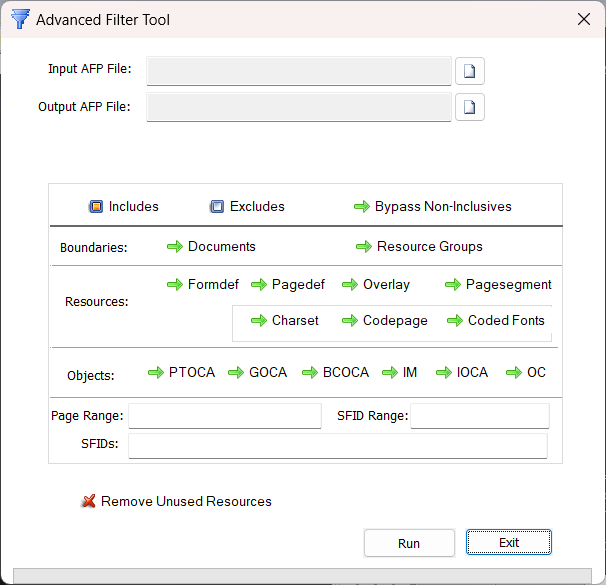
Task: Toggle the Formdef resource arrow icon
Action: (x=175, y=285)
